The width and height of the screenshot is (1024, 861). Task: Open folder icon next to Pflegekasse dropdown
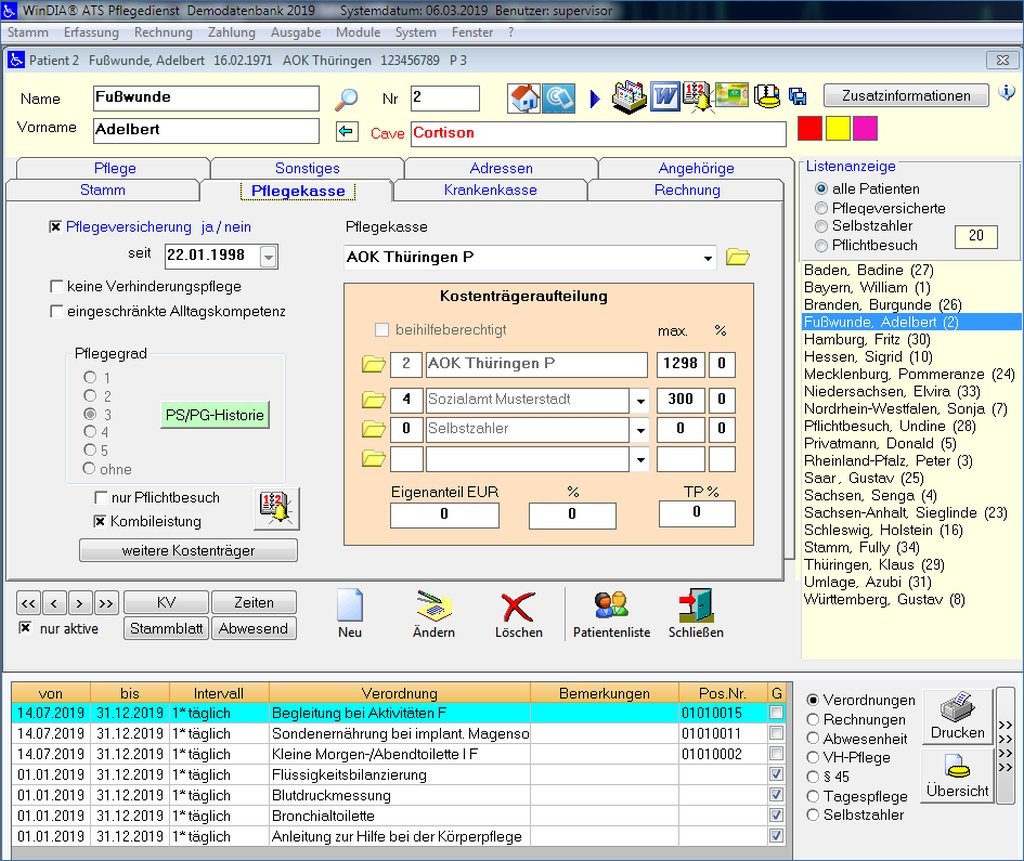(738, 257)
